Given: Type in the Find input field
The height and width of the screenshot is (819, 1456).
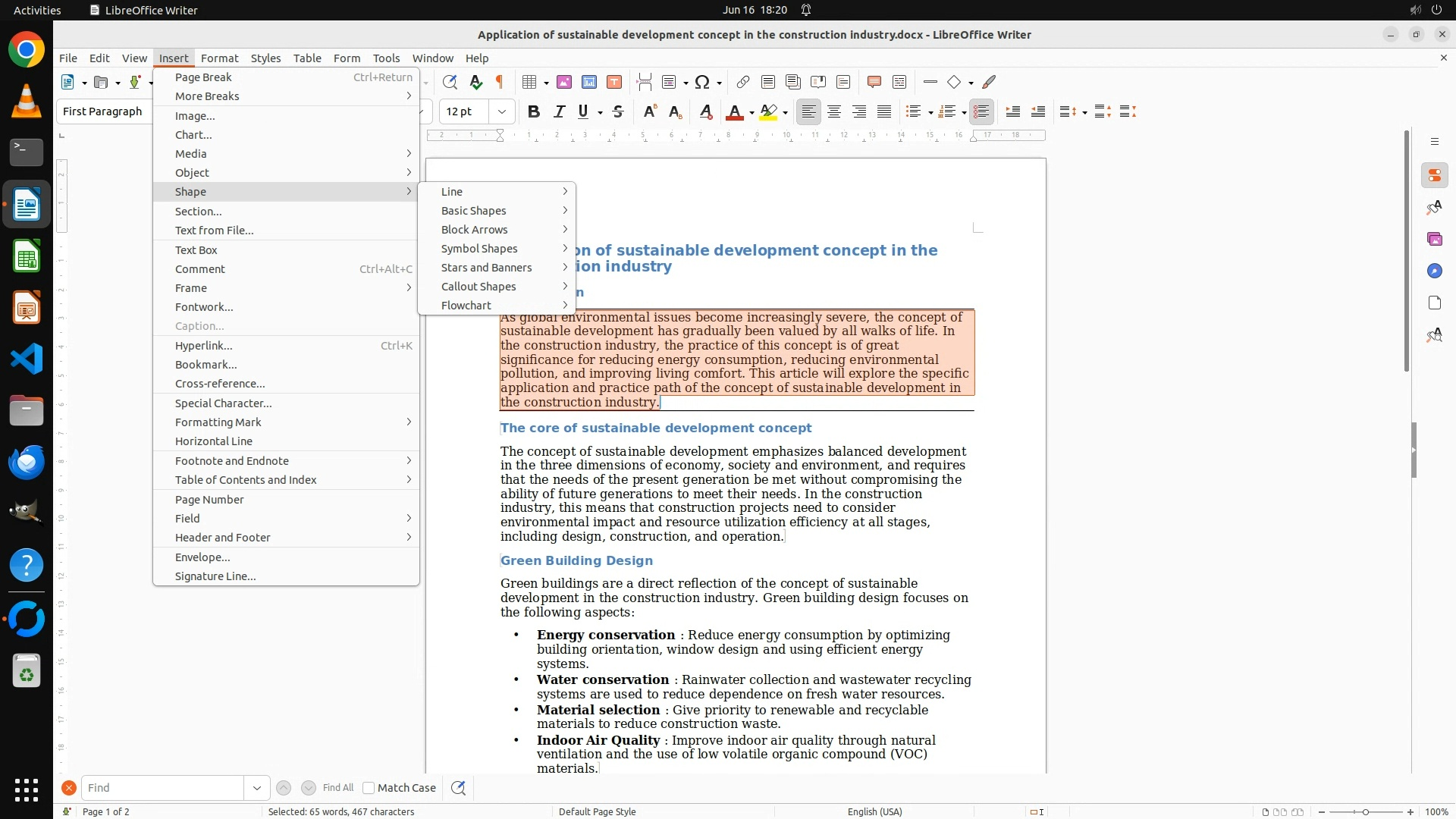Looking at the screenshot, I should (162, 788).
